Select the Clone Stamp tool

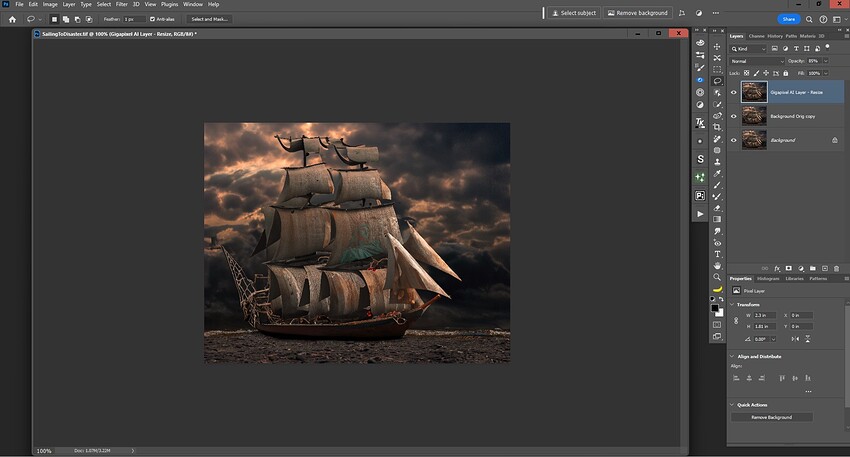point(717,162)
